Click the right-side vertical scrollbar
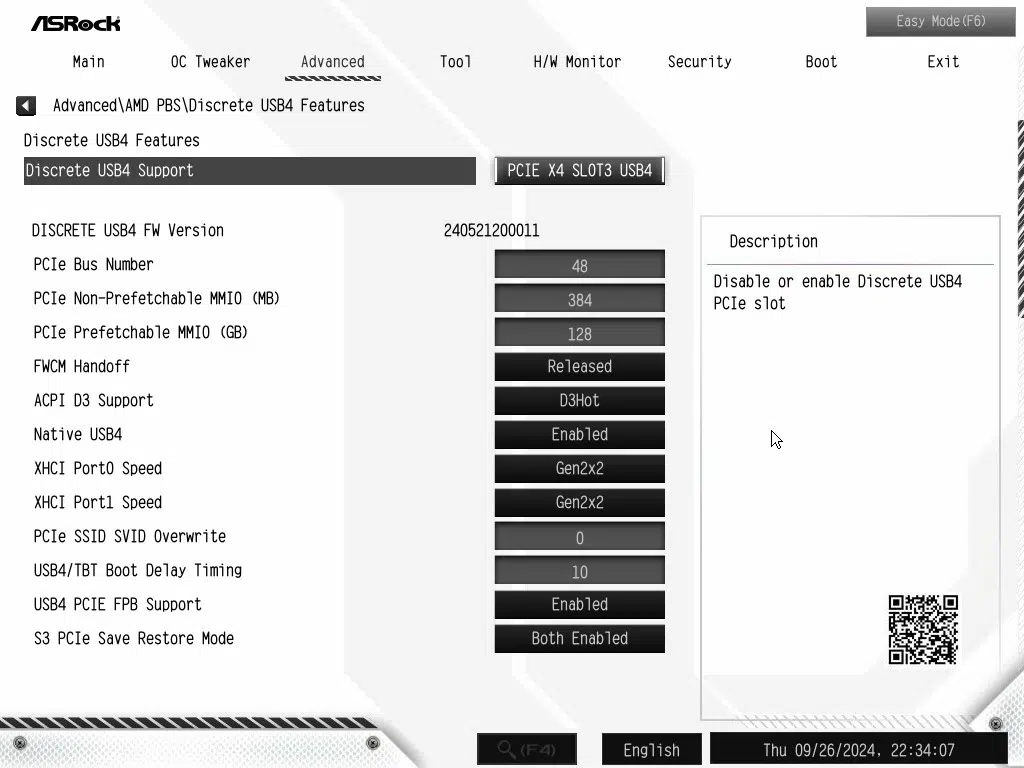 pyautogui.click(x=1019, y=220)
